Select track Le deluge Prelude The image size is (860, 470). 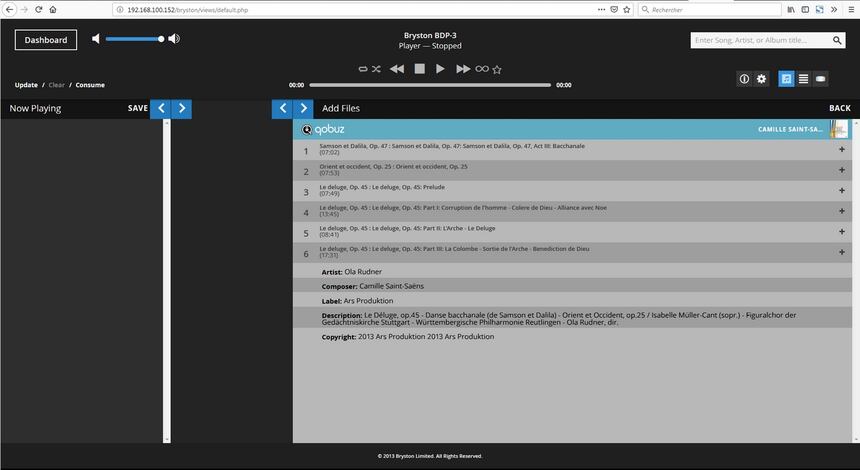(x=572, y=191)
